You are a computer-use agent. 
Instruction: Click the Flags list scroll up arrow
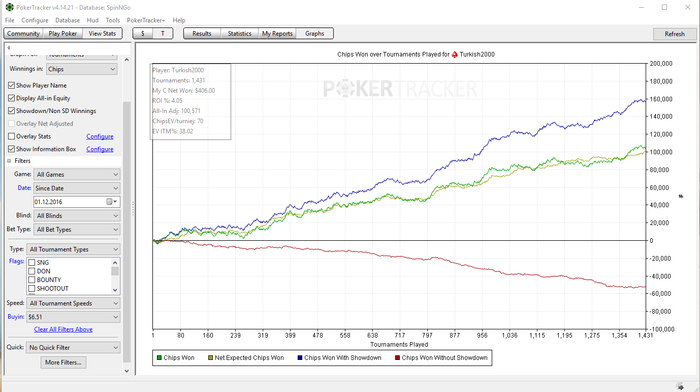115,263
